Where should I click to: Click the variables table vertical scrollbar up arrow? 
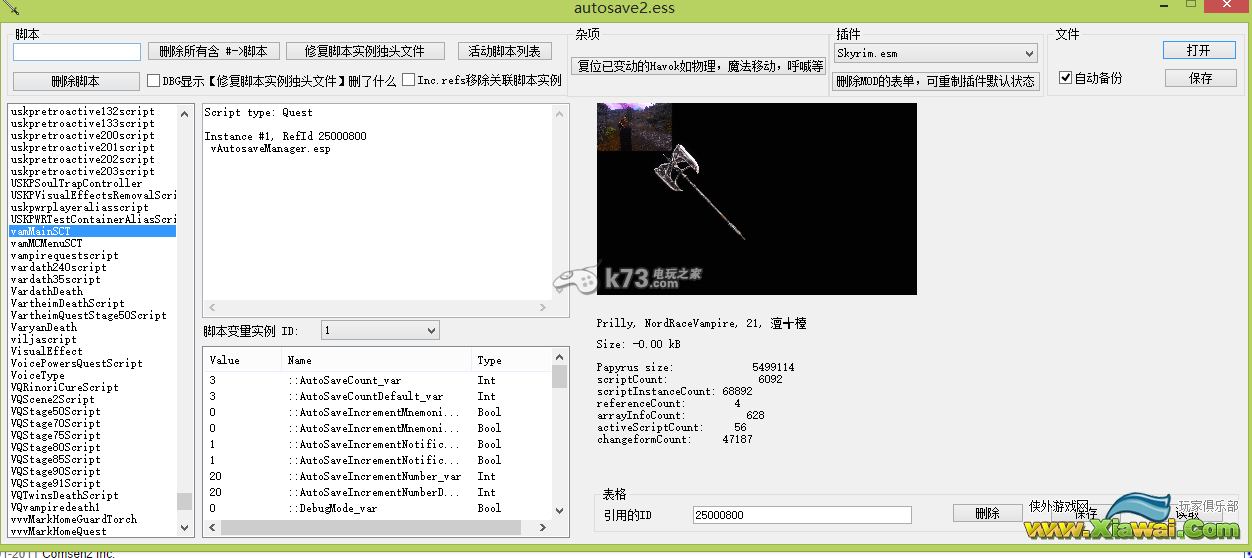[560, 358]
